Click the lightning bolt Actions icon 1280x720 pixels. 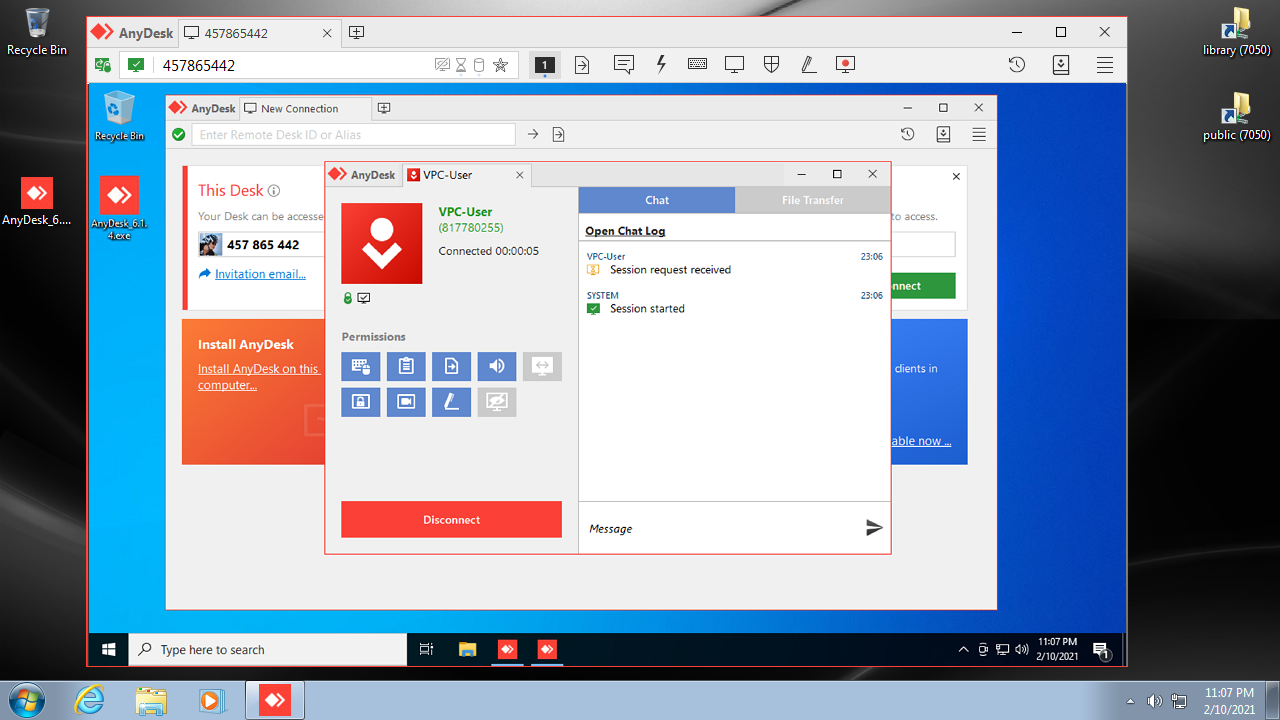coord(661,65)
